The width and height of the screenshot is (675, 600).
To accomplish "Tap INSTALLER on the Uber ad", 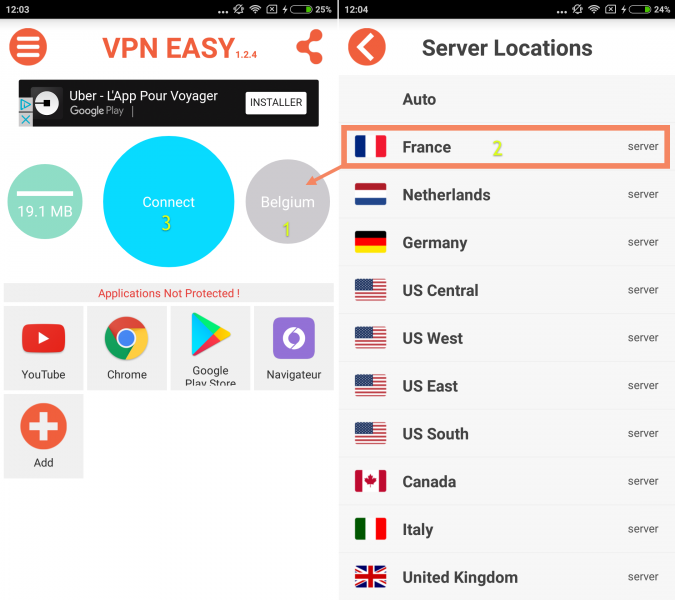I will pyautogui.click(x=276, y=103).
